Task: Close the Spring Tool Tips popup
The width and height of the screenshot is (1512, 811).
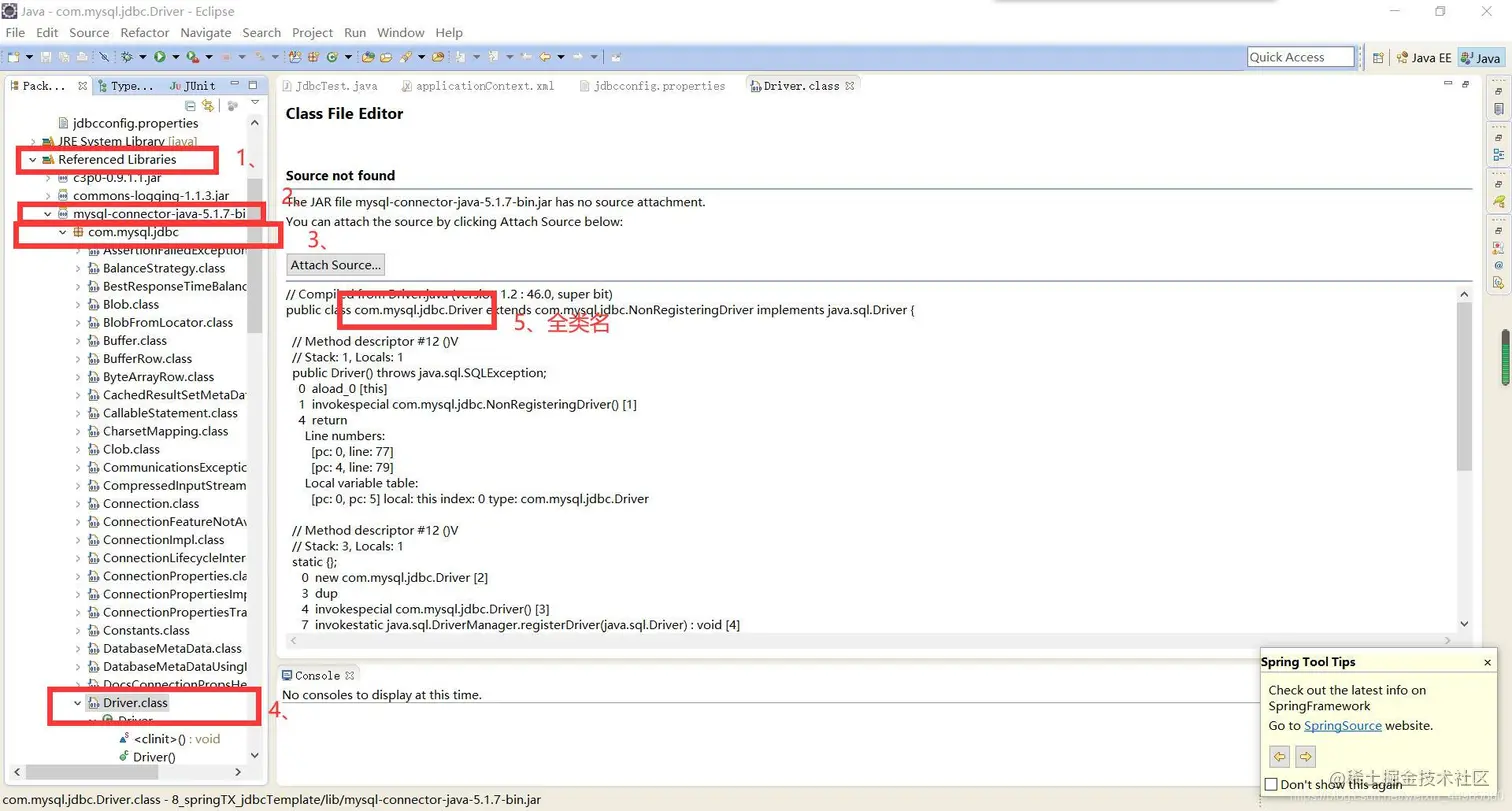Action: tap(1487, 662)
